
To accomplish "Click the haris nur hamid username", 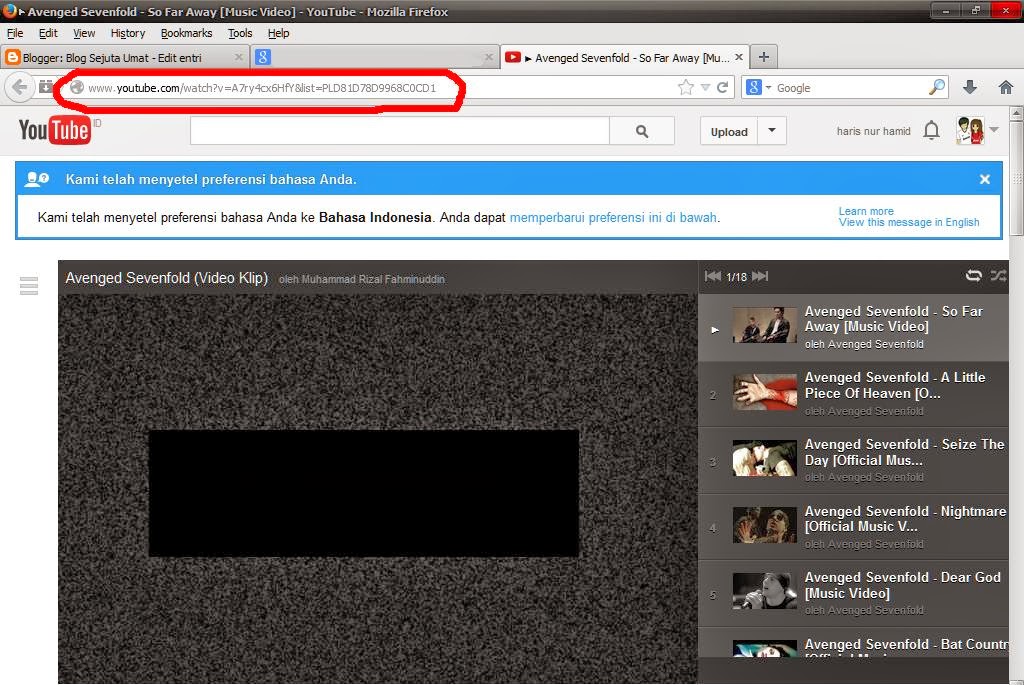I will [x=873, y=131].
